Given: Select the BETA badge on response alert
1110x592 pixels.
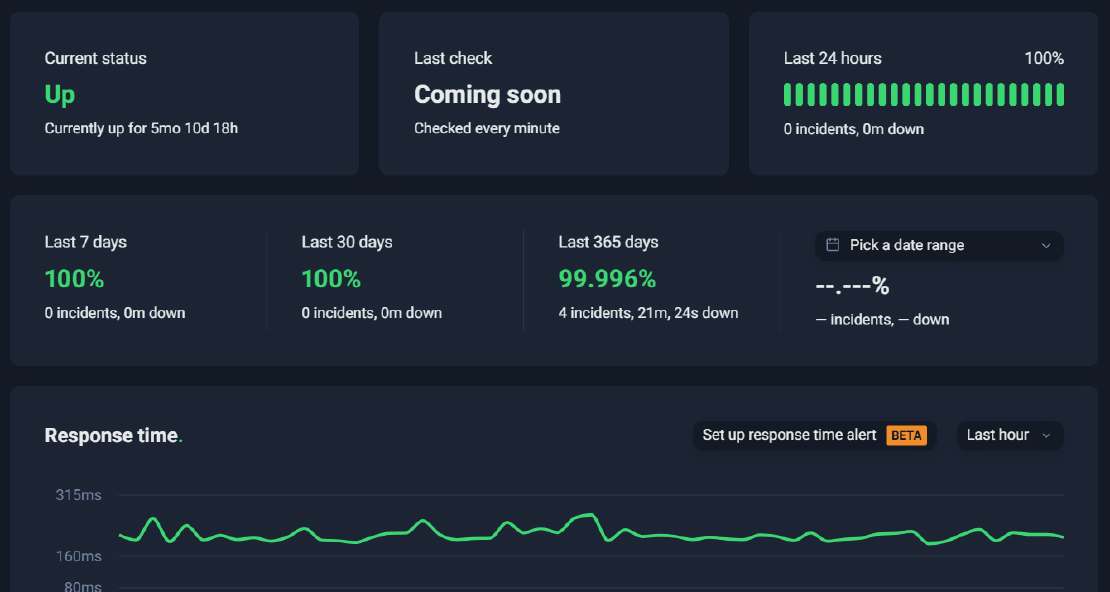Looking at the screenshot, I should tap(907, 435).
